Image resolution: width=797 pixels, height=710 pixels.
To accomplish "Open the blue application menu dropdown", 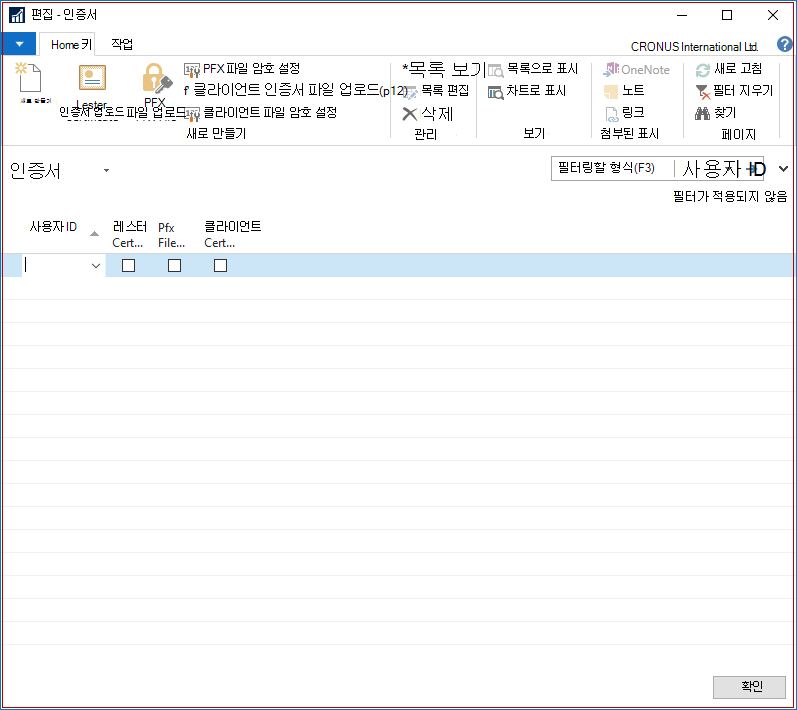I will pos(19,44).
